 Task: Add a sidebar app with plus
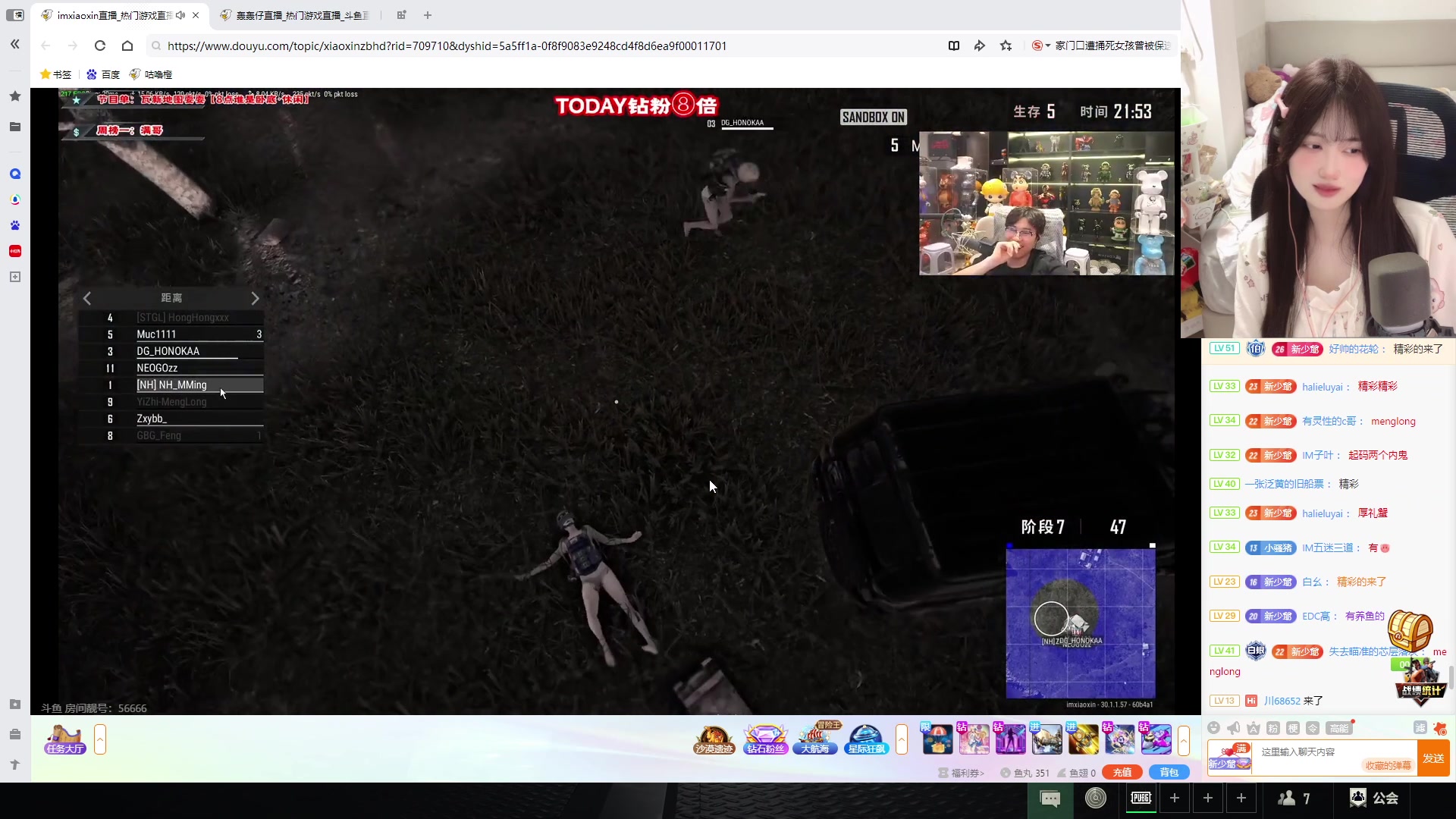14,277
